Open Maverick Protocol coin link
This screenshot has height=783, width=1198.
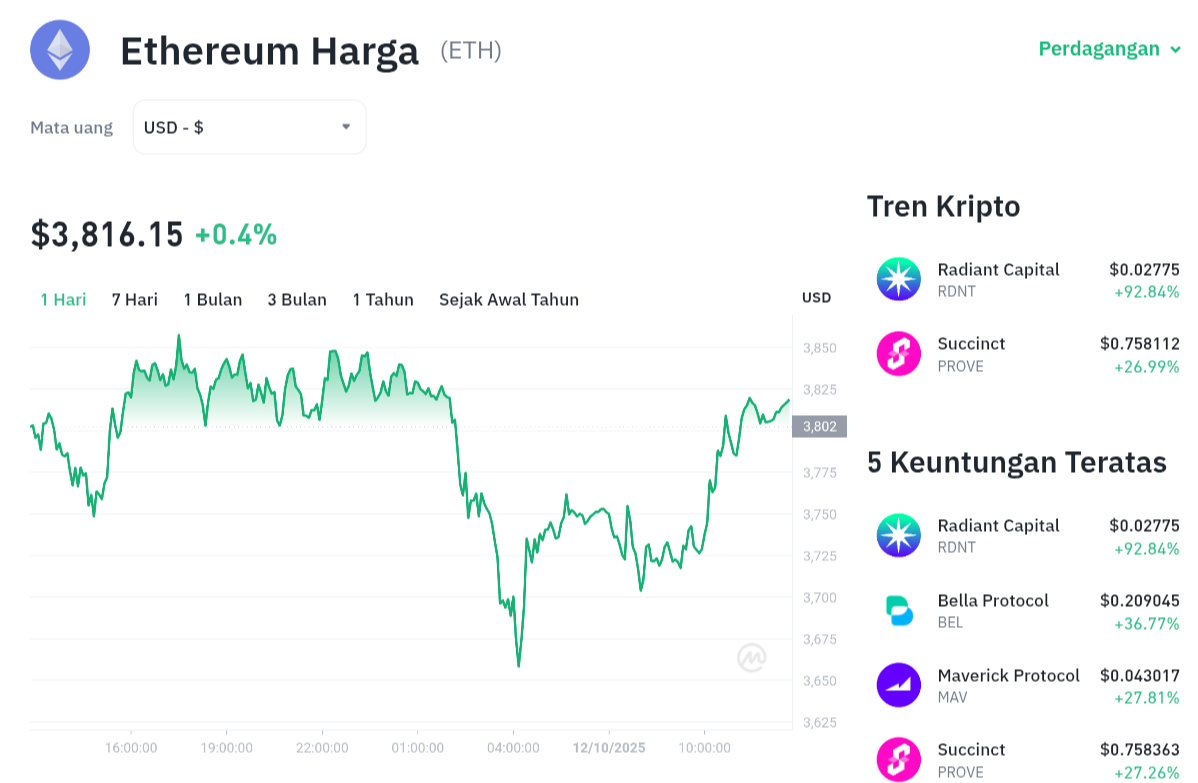click(1008, 676)
